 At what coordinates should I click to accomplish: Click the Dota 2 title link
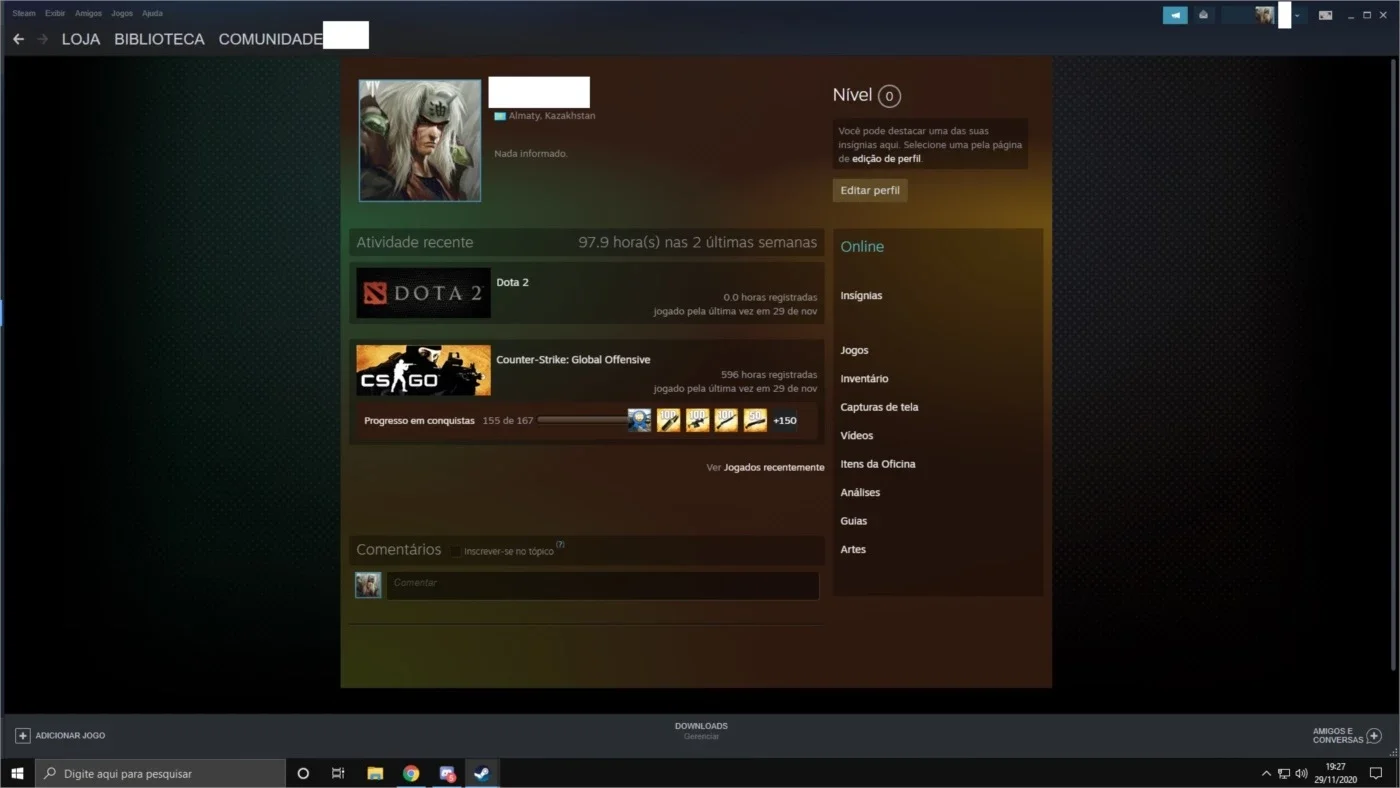tap(512, 282)
